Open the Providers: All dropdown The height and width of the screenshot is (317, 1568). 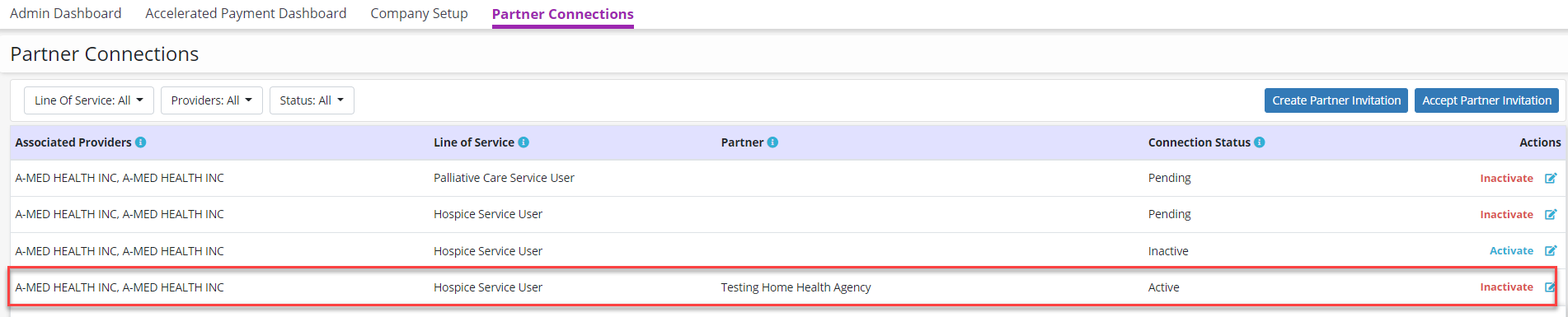click(x=212, y=100)
